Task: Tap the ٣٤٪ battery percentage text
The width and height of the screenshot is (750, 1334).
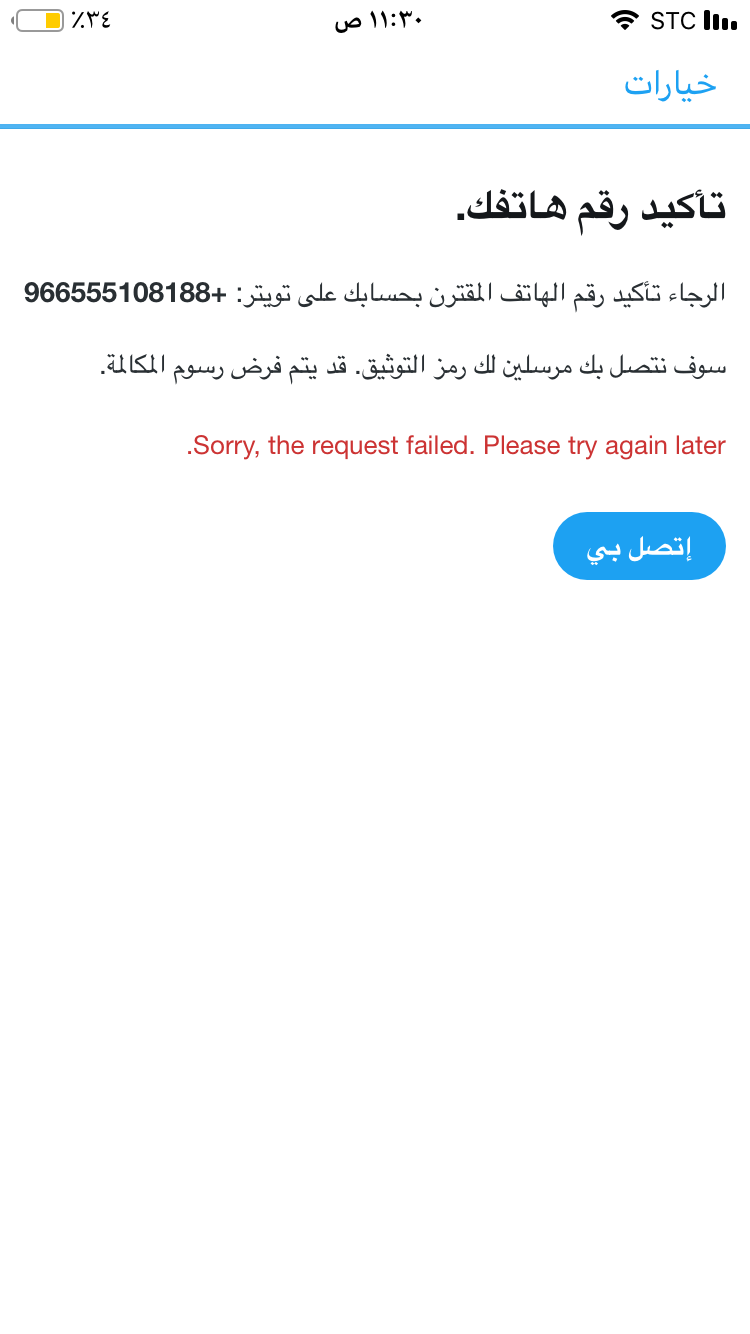Action: pyautogui.click(x=91, y=20)
